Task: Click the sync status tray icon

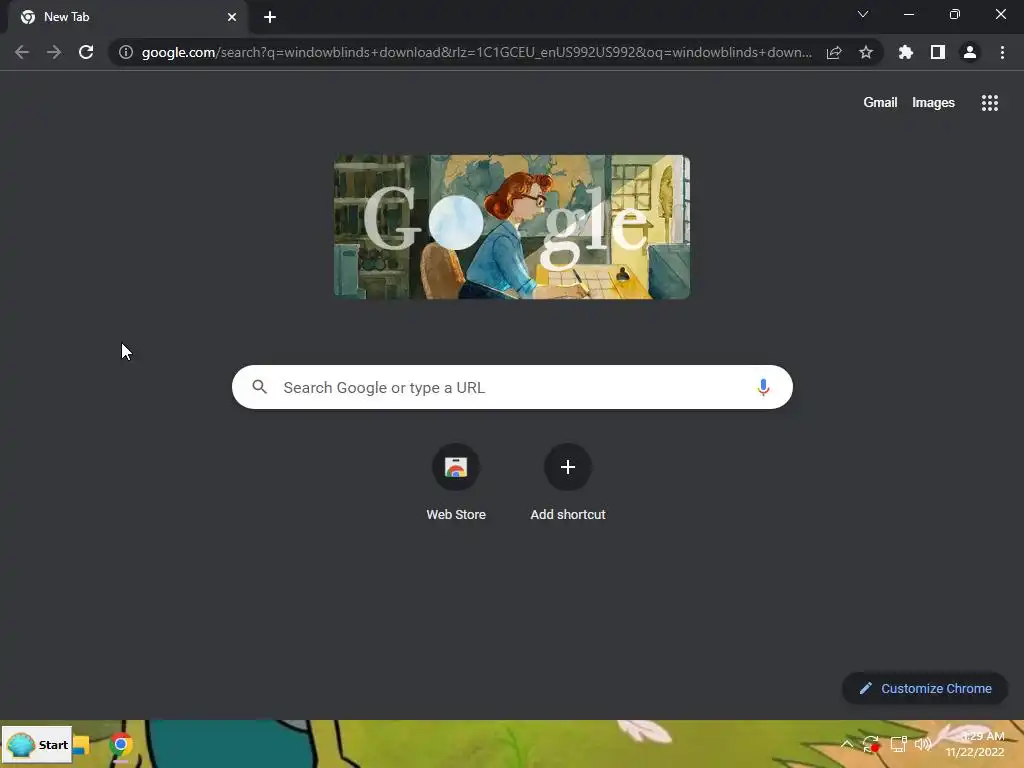Action: (871, 744)
